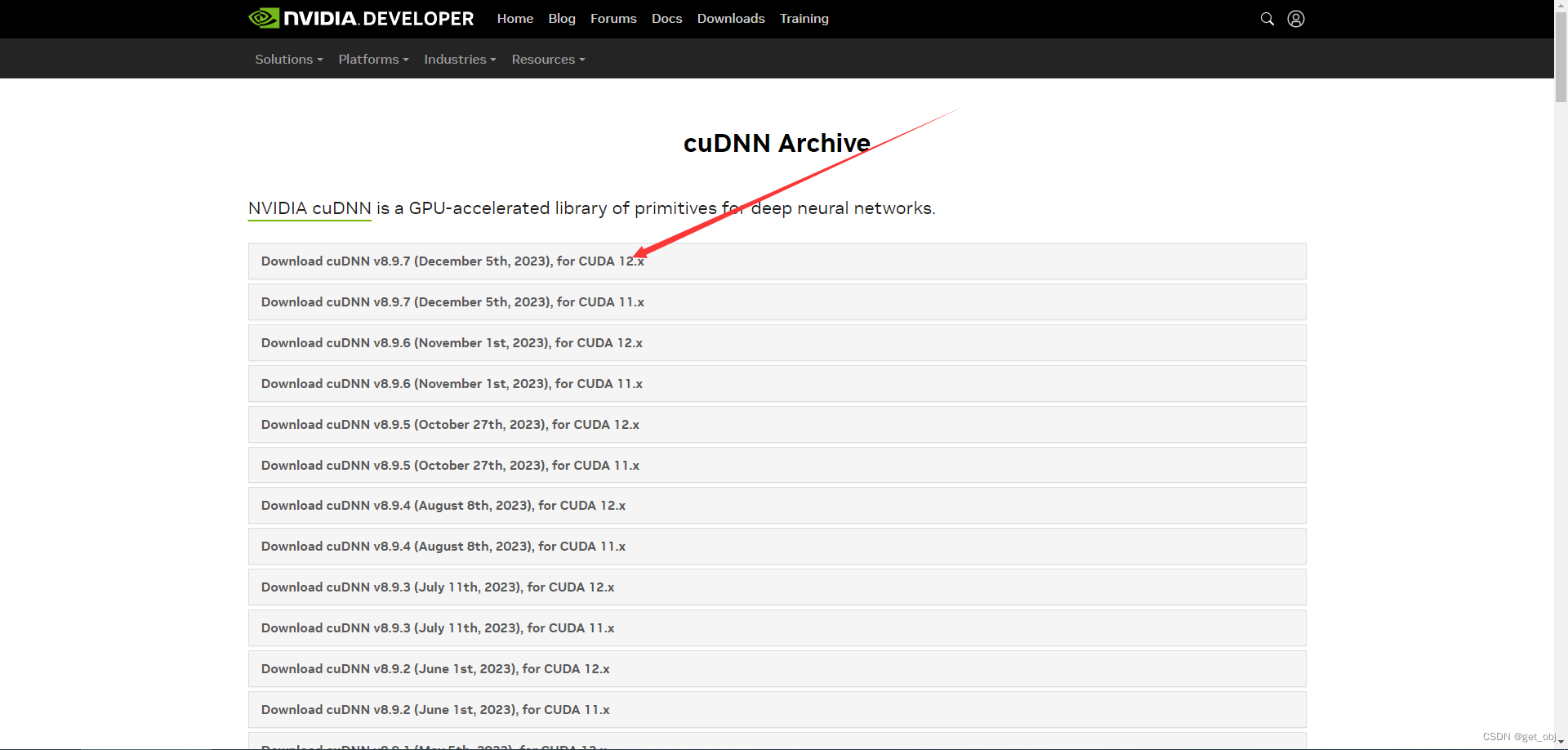This screenshot has height=750, width=1568.
Task: Open Training in the top navigation
Action: (x=804, y=18)
